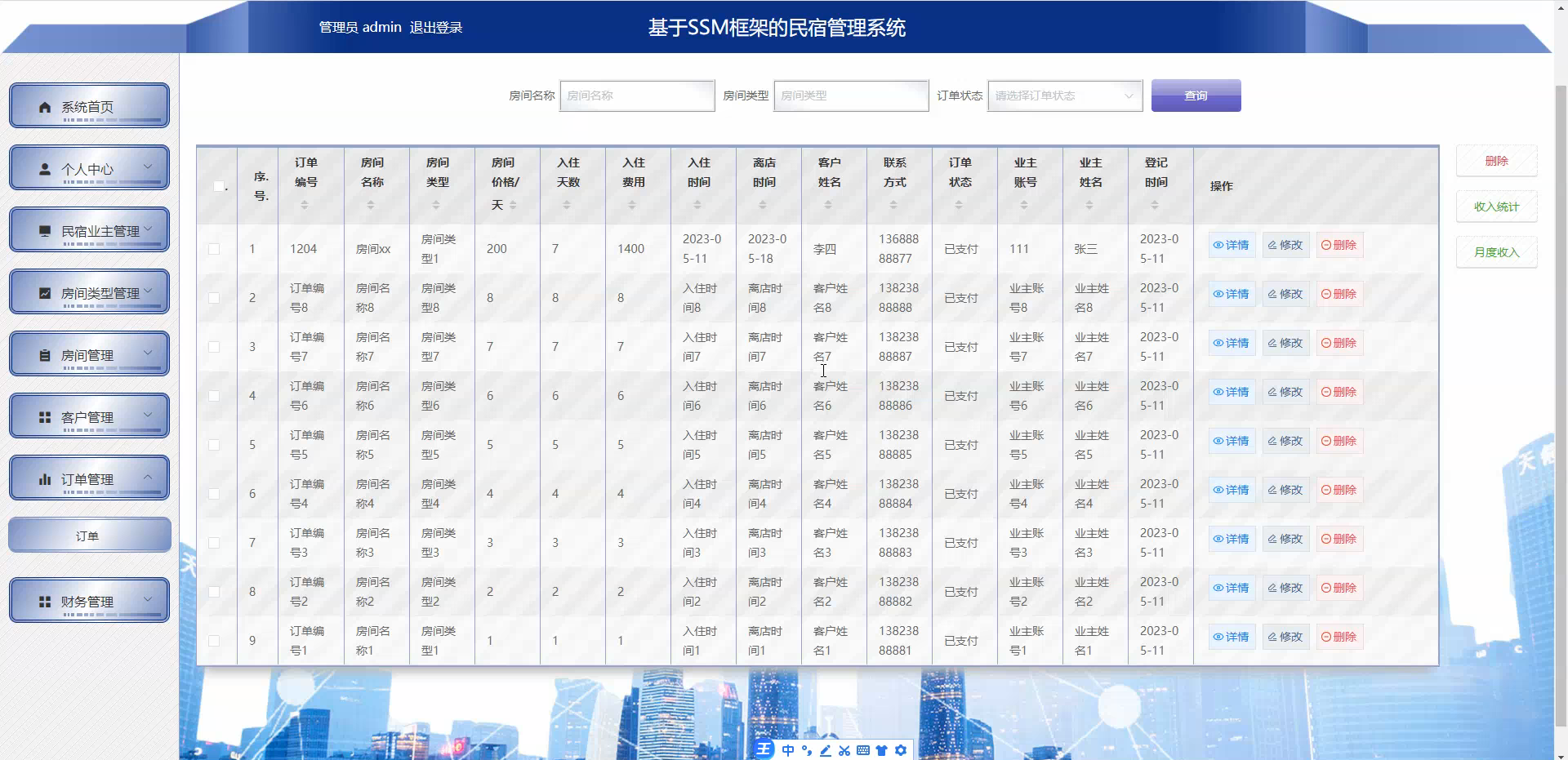Image resolution: width=1568 pixels, height=760 pixels.
Task: Click 修改 for 订单编号8 row
Action: (x=1285, y=294)
